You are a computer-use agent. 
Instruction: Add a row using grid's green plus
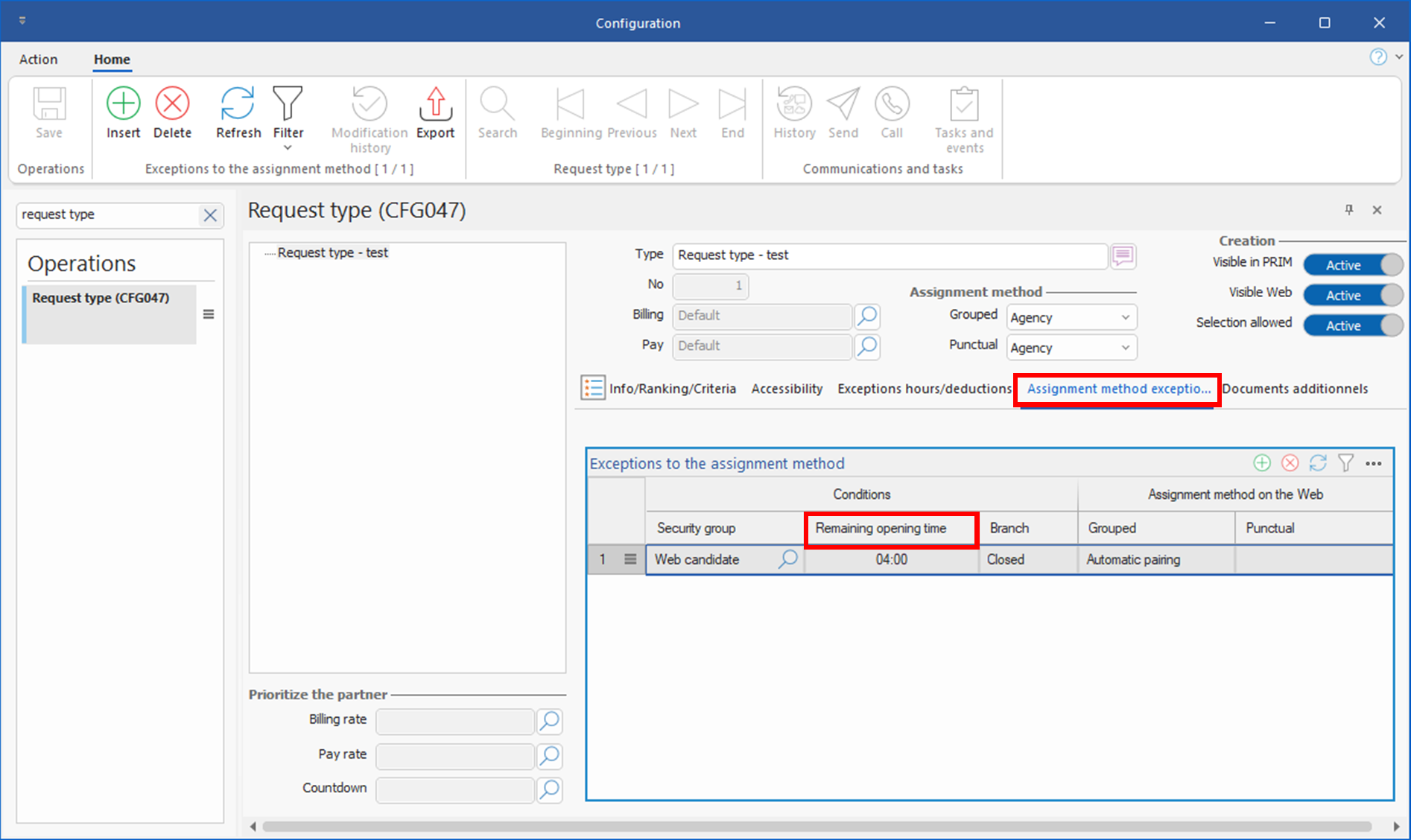(x=1261, y=463)
